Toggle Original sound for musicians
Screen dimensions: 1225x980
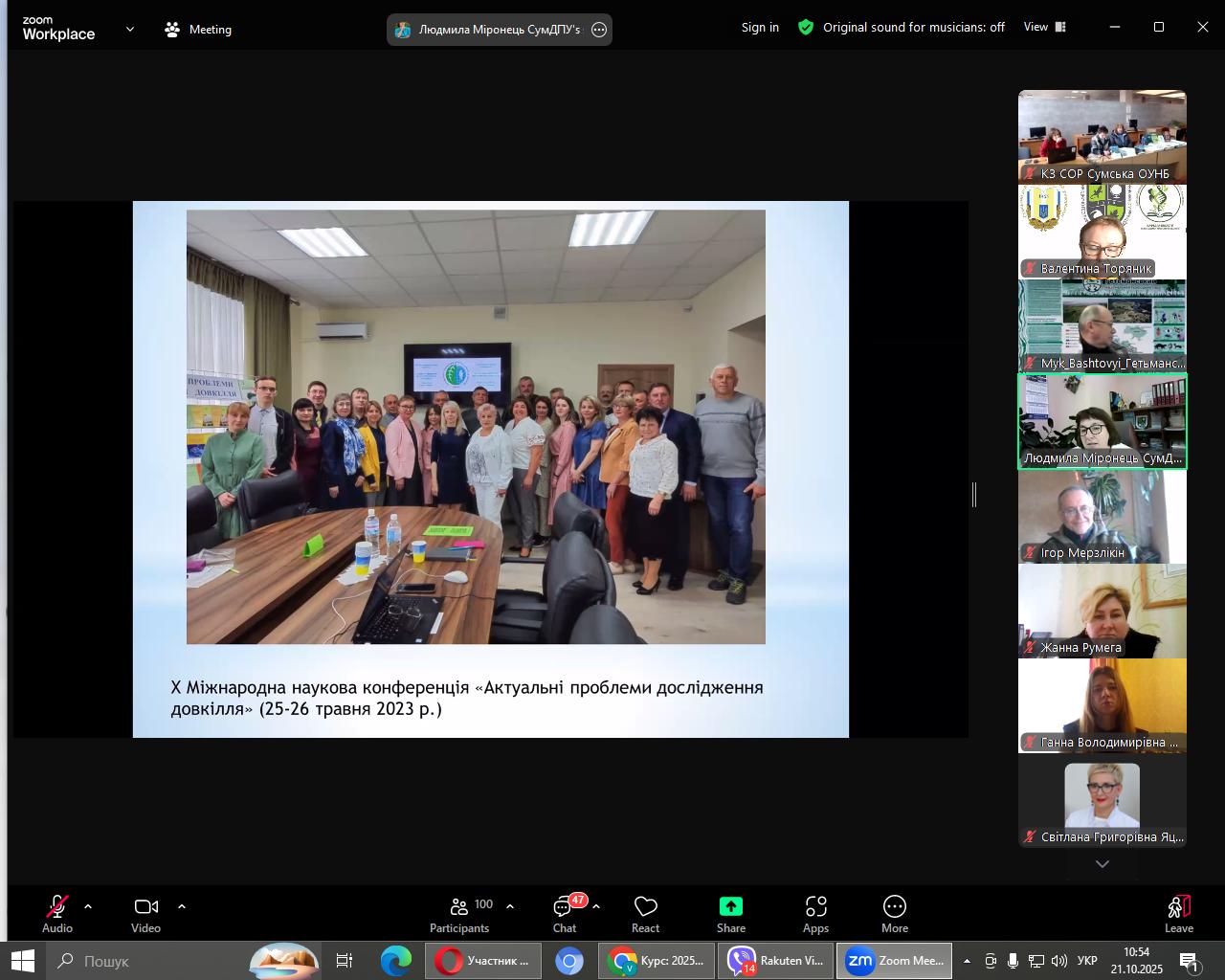tap(913, 28)
